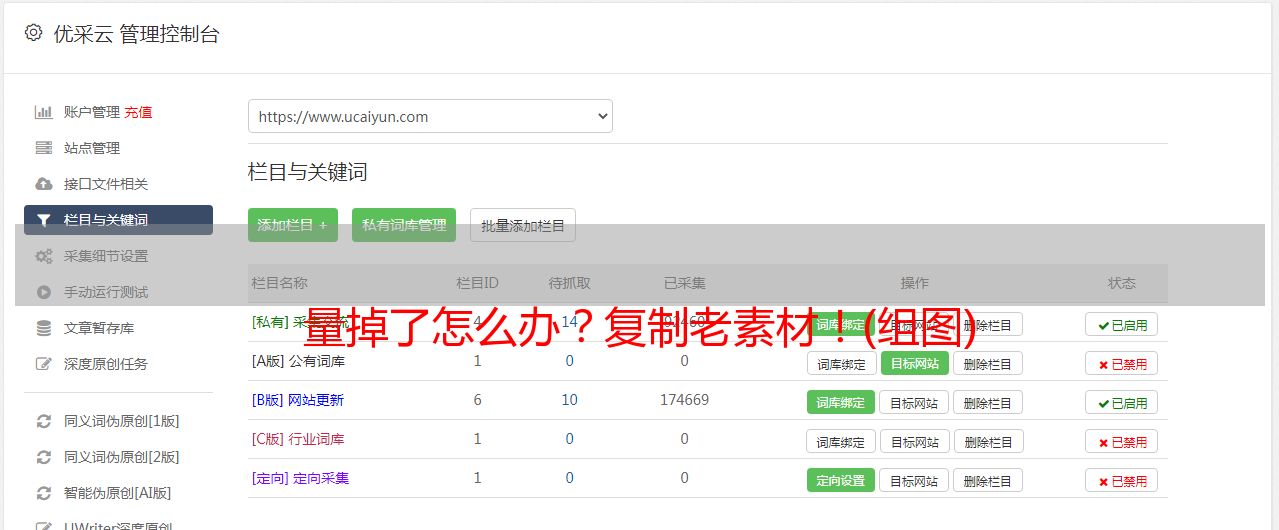The image size is (1279, 530).
Task: Click the 待抓取 value 10 for 网站更新
Action: click(569, 400)
